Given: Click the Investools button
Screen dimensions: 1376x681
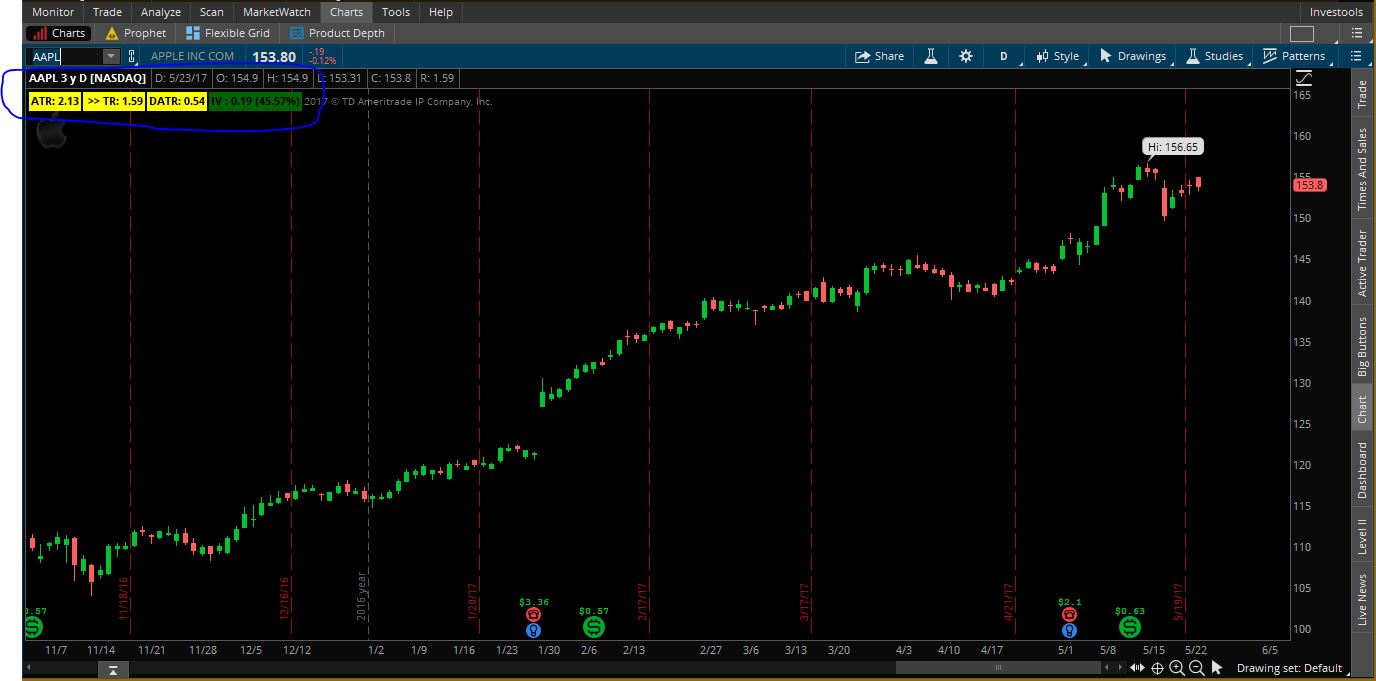Looking at the screenshot, I should (x=1336, y=12).
